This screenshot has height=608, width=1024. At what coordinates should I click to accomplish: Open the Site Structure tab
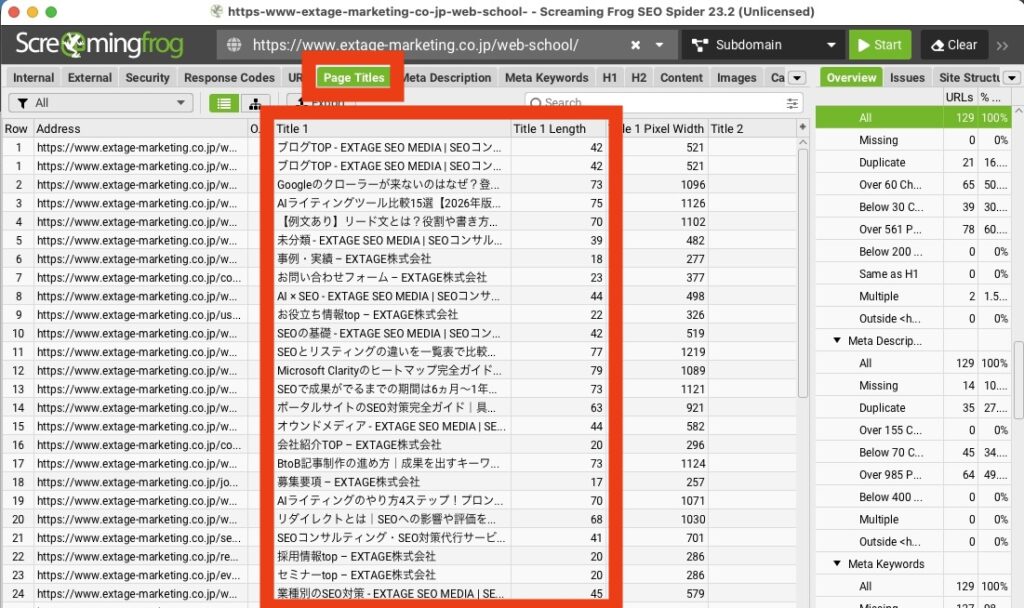pos(968,78)
